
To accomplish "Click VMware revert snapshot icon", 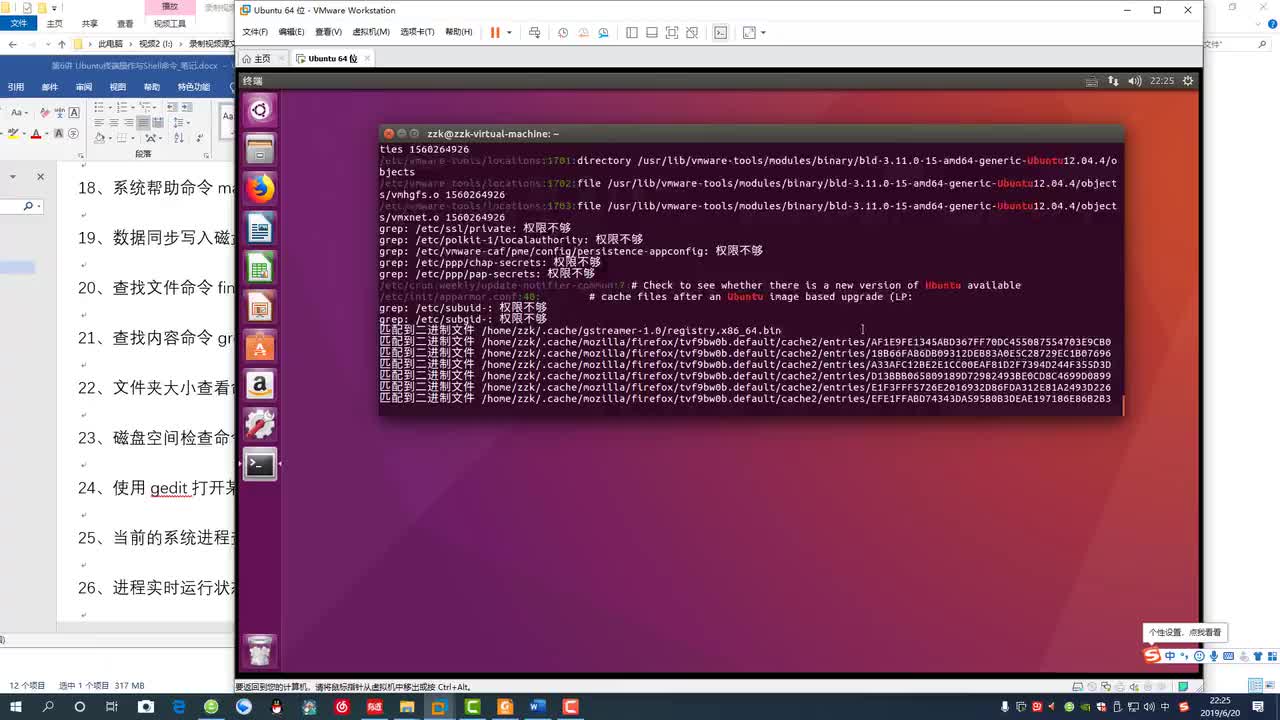I will 583,32.
